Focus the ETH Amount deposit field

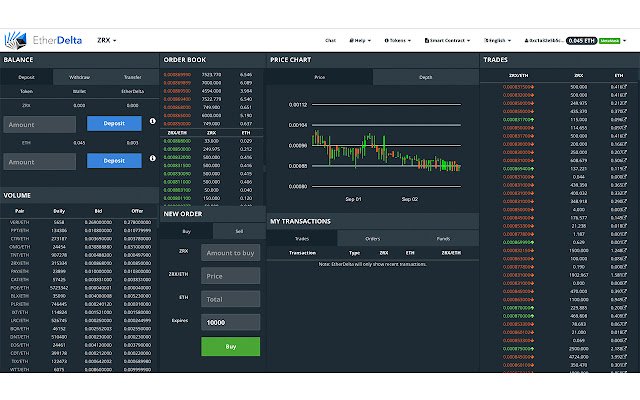point(40,162)
